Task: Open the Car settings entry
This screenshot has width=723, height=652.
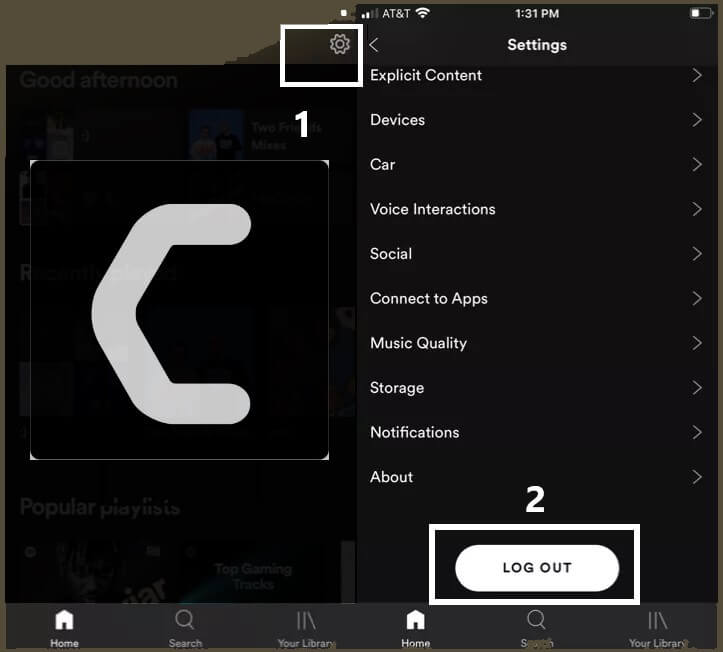Action: pos(383,165)
